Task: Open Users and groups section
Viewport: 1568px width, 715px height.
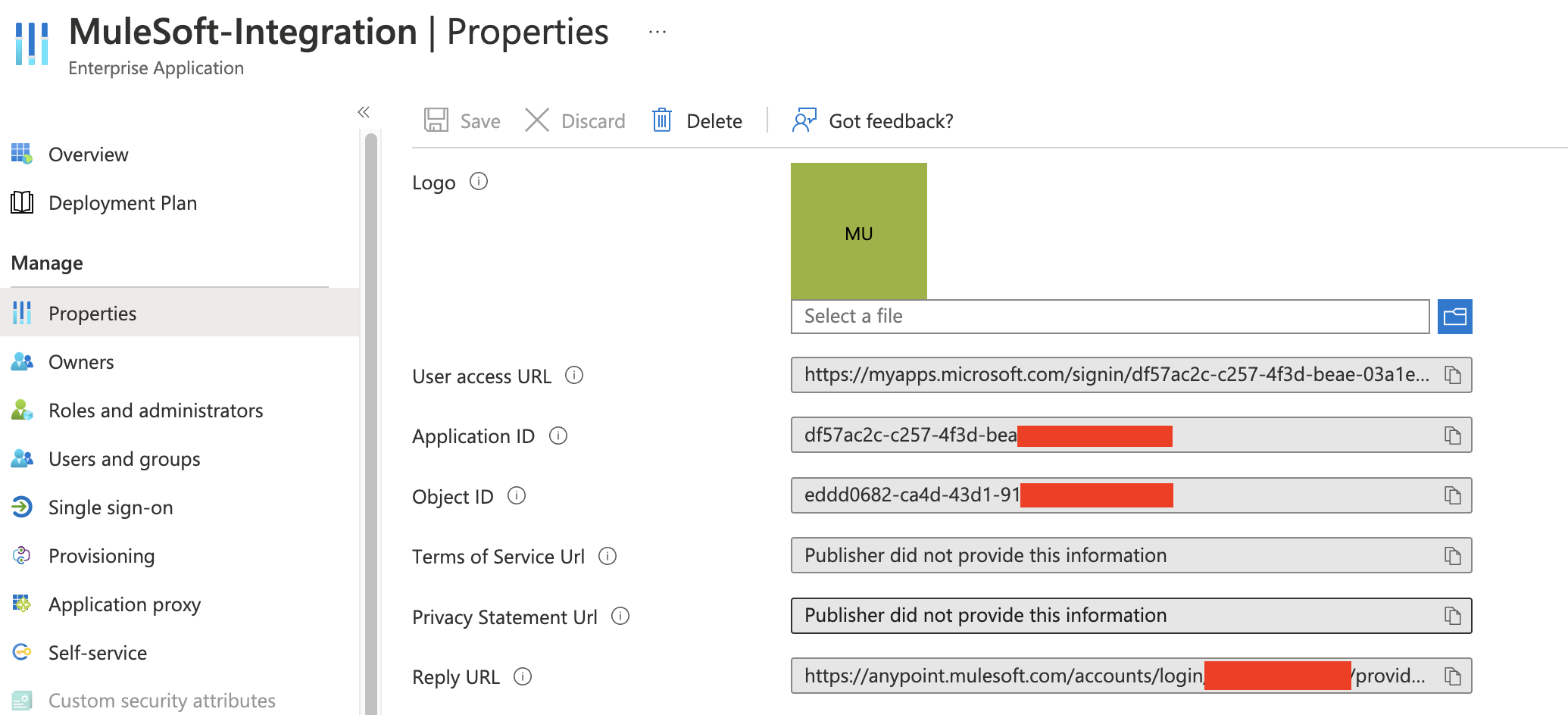Action: click(x=124, y=459)
